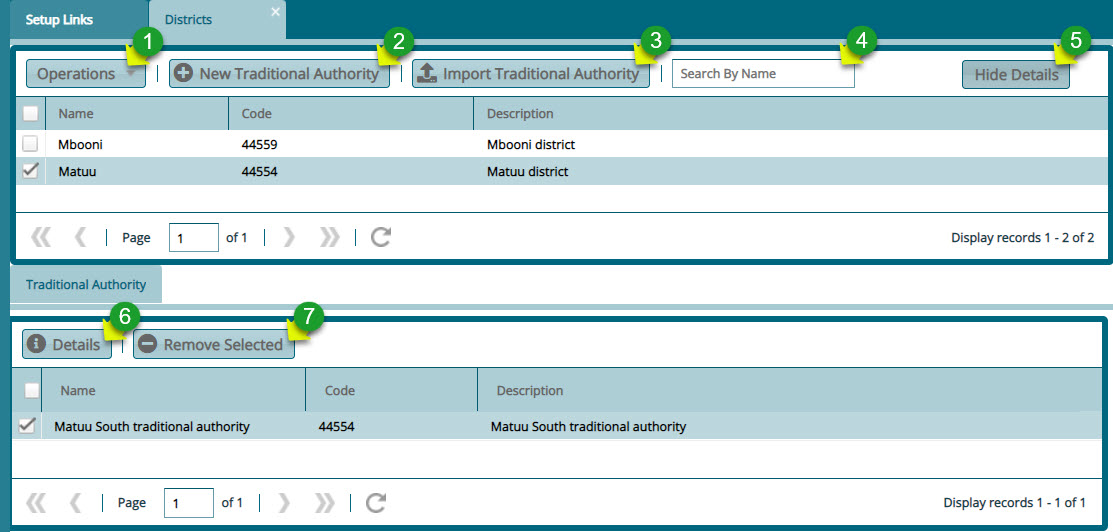Close the Districts tab
1113x532 pixels.
coord(275,12)
